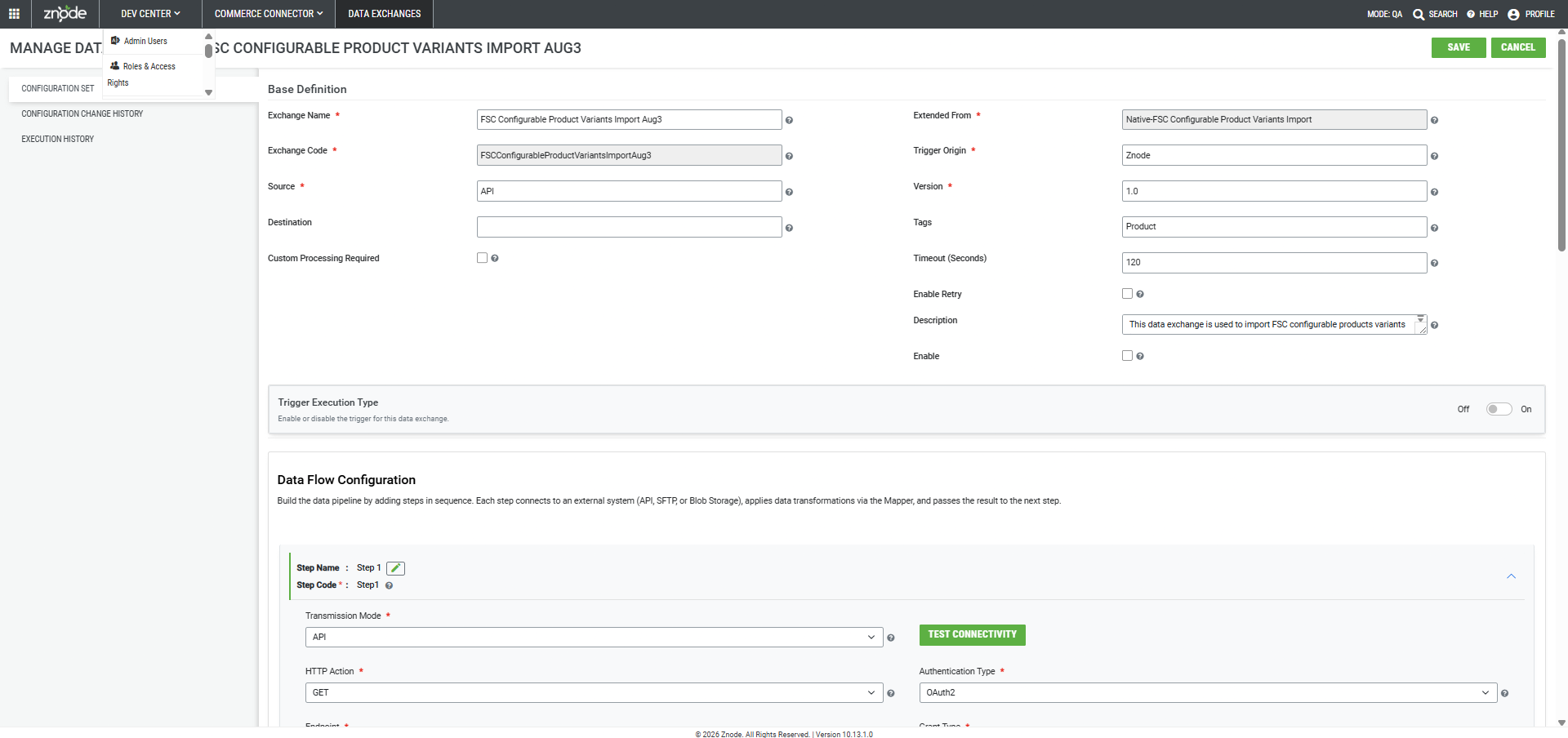This screenshot has width=1568, height=738.
Task: Show help for HTTP Action dropdown
Action: click(x=891, y=694)
